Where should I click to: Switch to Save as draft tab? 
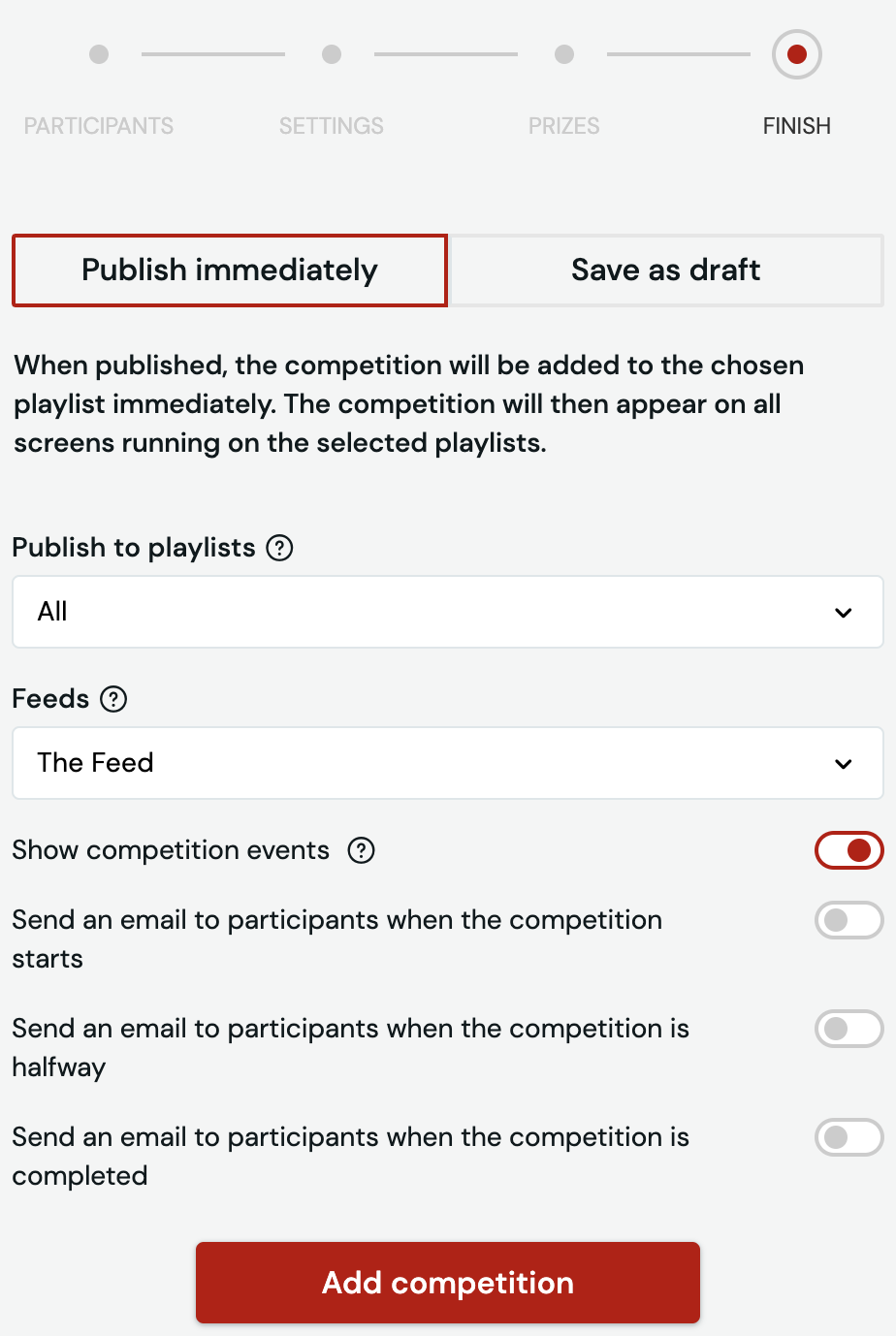(667, 270)
